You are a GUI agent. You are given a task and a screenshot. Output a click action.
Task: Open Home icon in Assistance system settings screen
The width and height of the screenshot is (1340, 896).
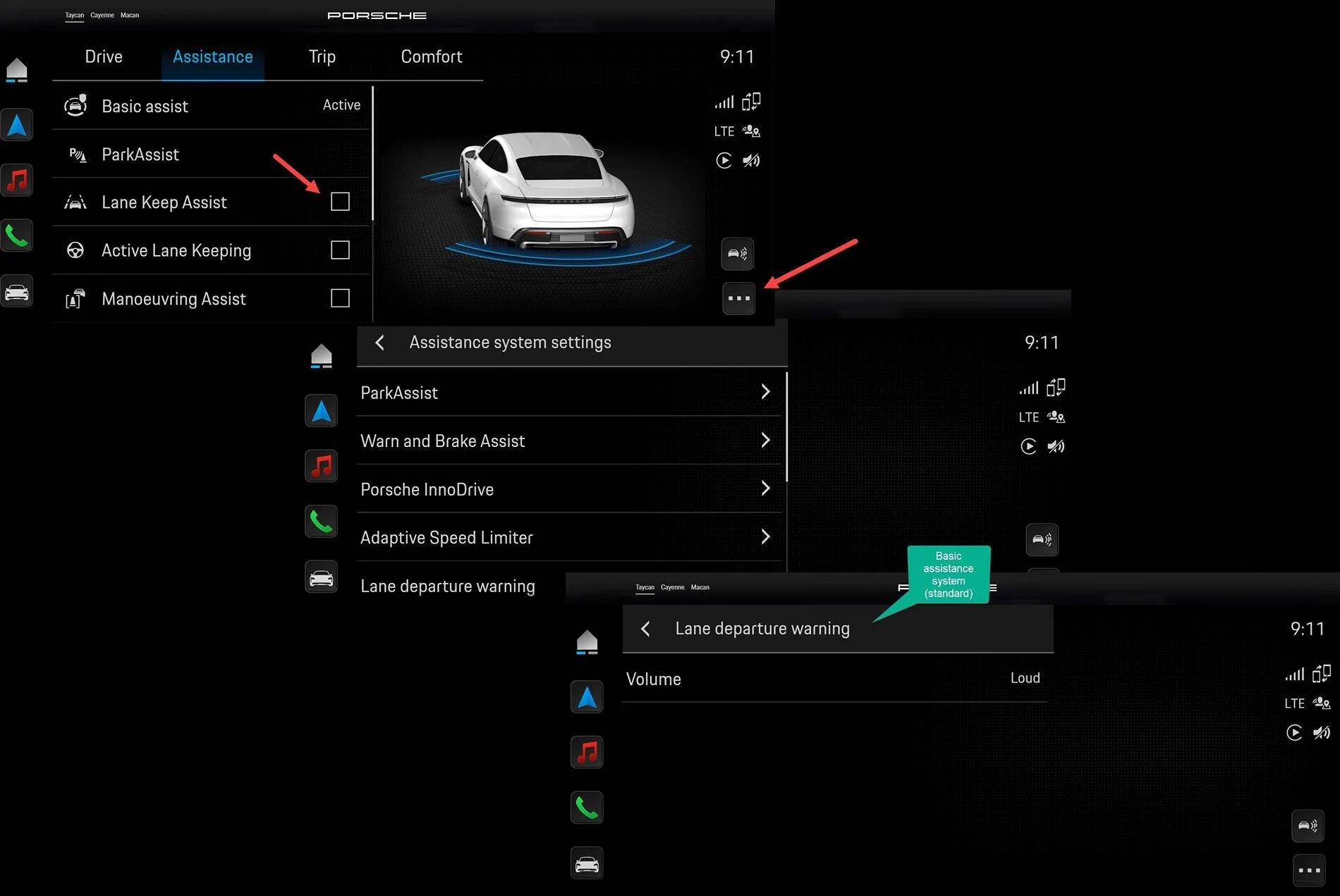[x=322, y=356]
